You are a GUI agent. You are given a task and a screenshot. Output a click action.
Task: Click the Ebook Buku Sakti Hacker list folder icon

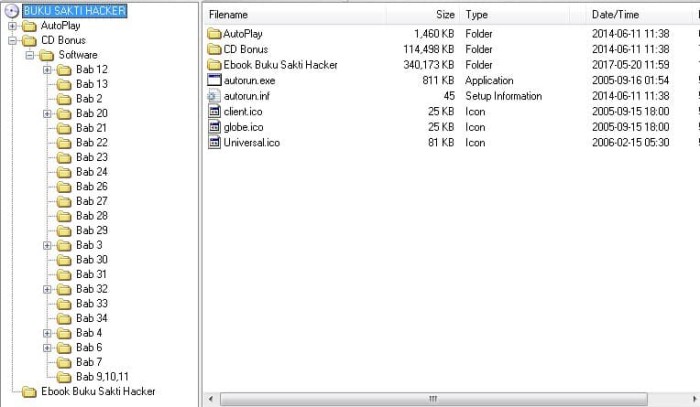click(214, 65)
